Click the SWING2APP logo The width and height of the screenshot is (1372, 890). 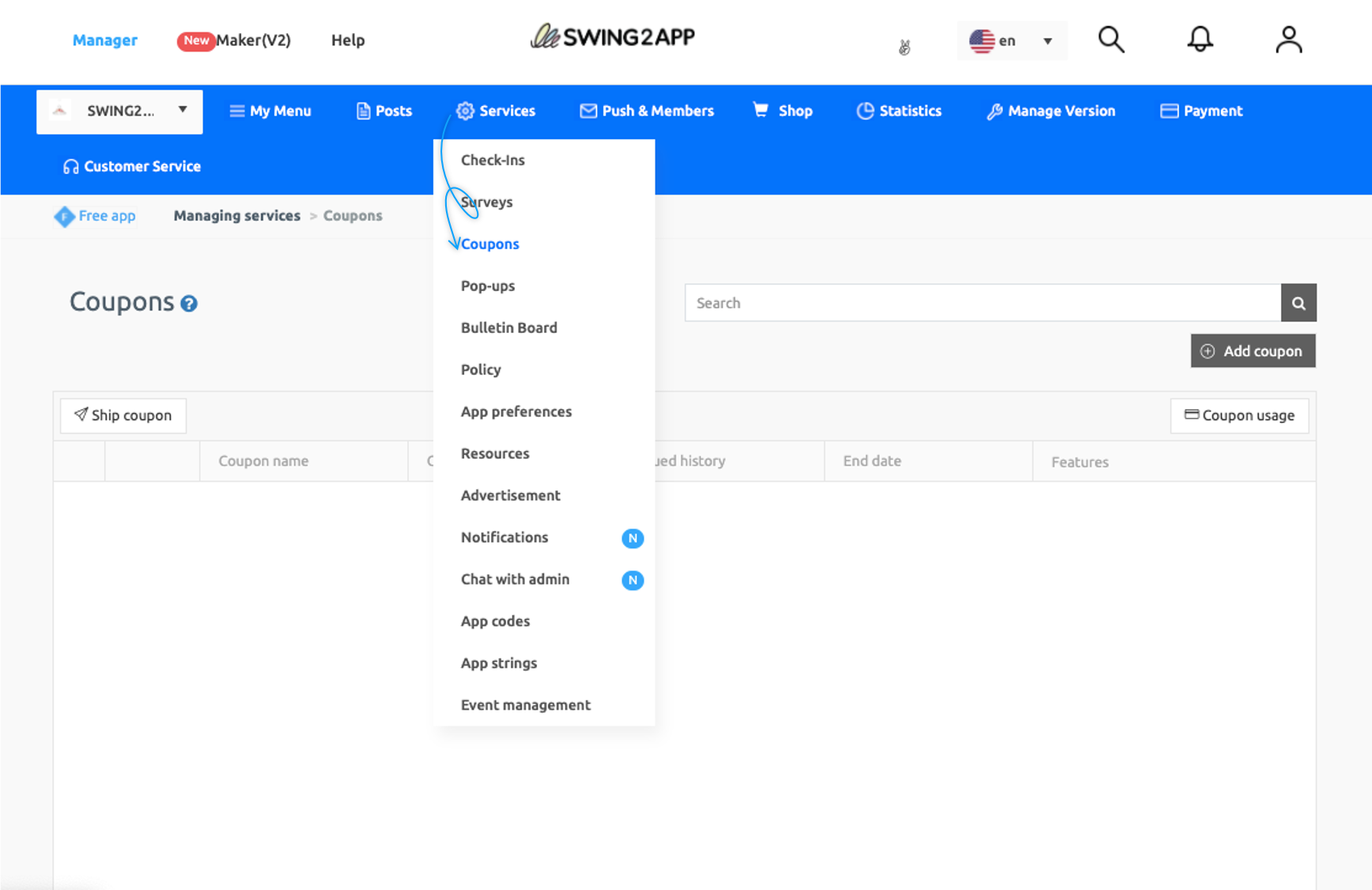(x=613, y=37)
